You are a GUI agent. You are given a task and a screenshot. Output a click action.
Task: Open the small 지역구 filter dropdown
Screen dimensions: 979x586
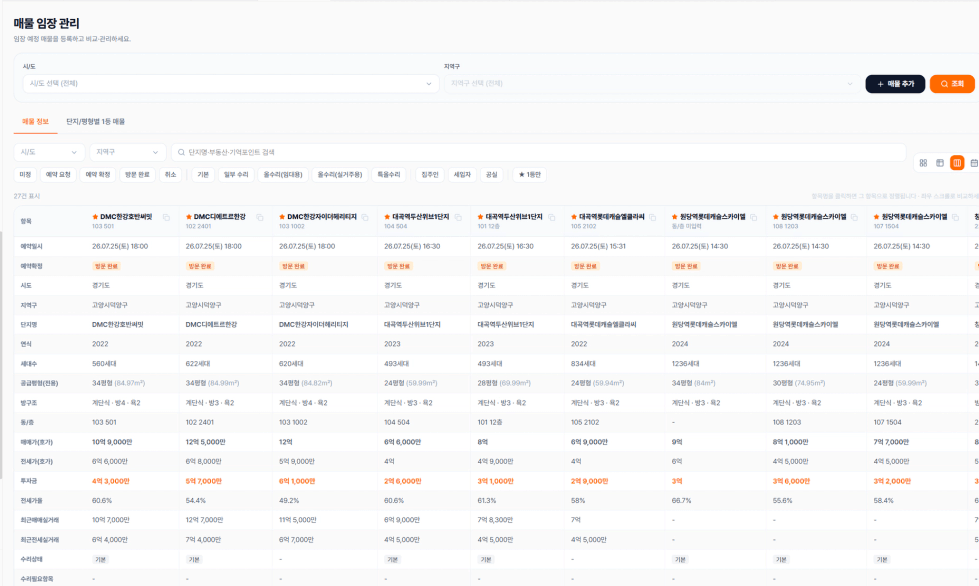[127, 152]
